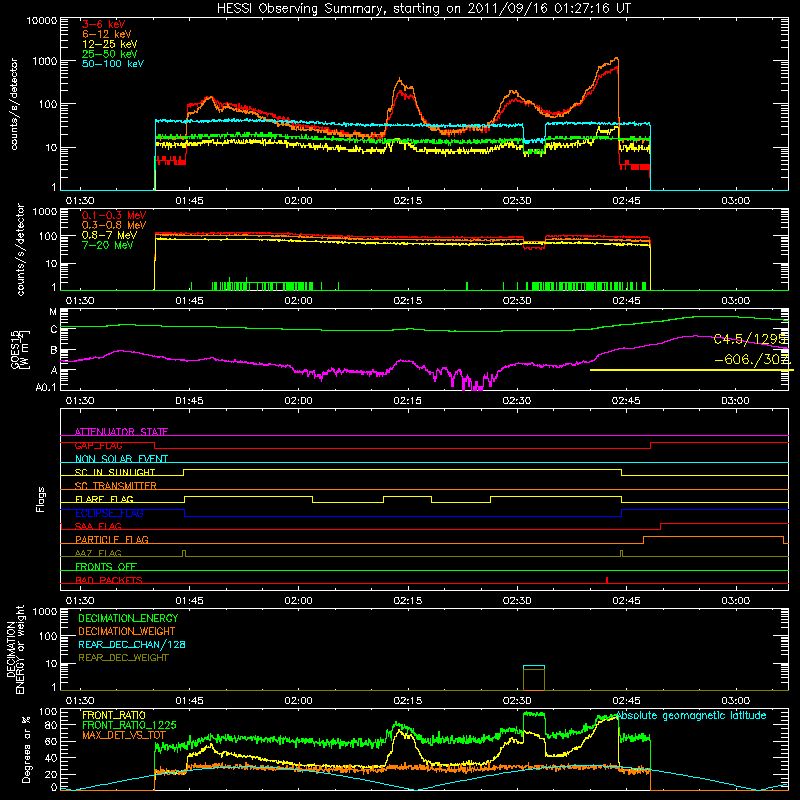Click the Degrees or % axis label

(25, 749)
